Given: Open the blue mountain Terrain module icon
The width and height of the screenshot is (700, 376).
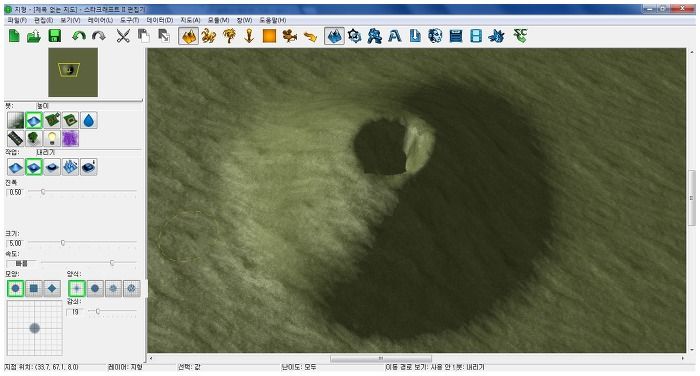Looking at the screenshot, I should click(x=334, y=36).
